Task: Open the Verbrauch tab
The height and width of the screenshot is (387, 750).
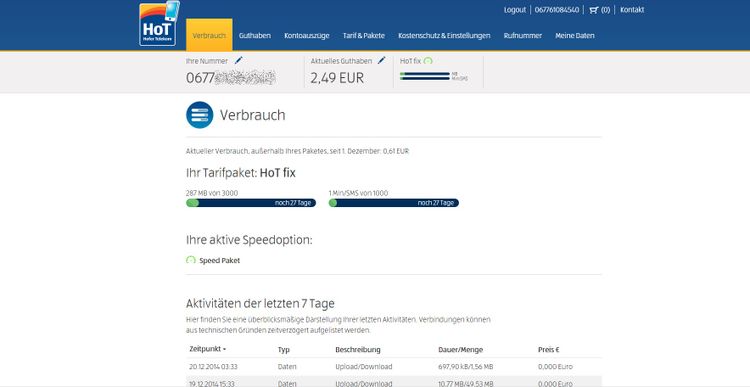Action: point(209,35)
